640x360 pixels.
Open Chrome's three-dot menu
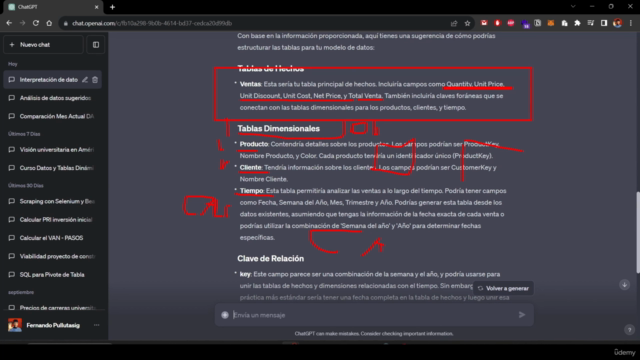coord(631,23)
